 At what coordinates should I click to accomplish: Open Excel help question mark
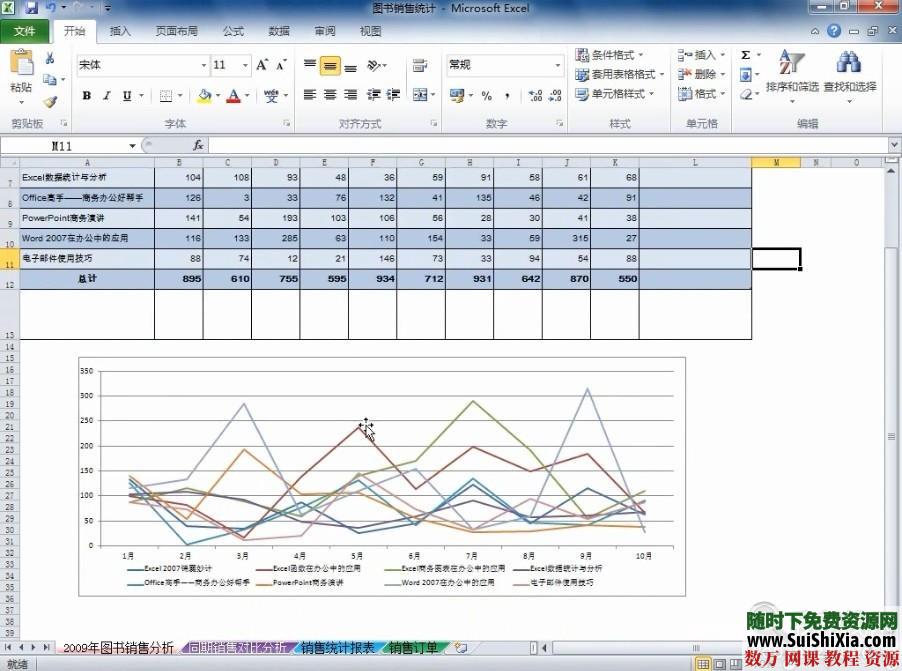pos(834,31)
